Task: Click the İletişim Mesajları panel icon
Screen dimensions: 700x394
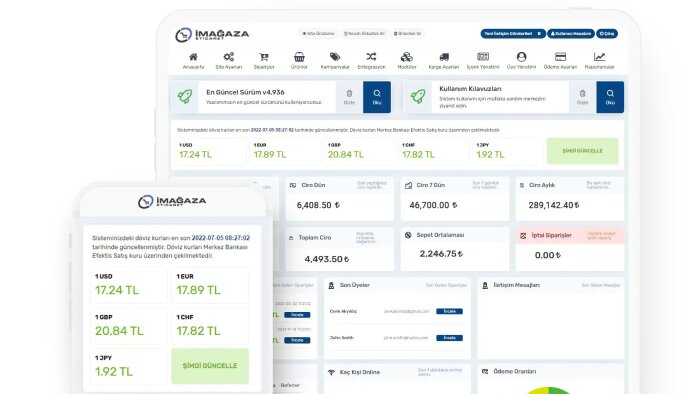Action: click(485, 285)
